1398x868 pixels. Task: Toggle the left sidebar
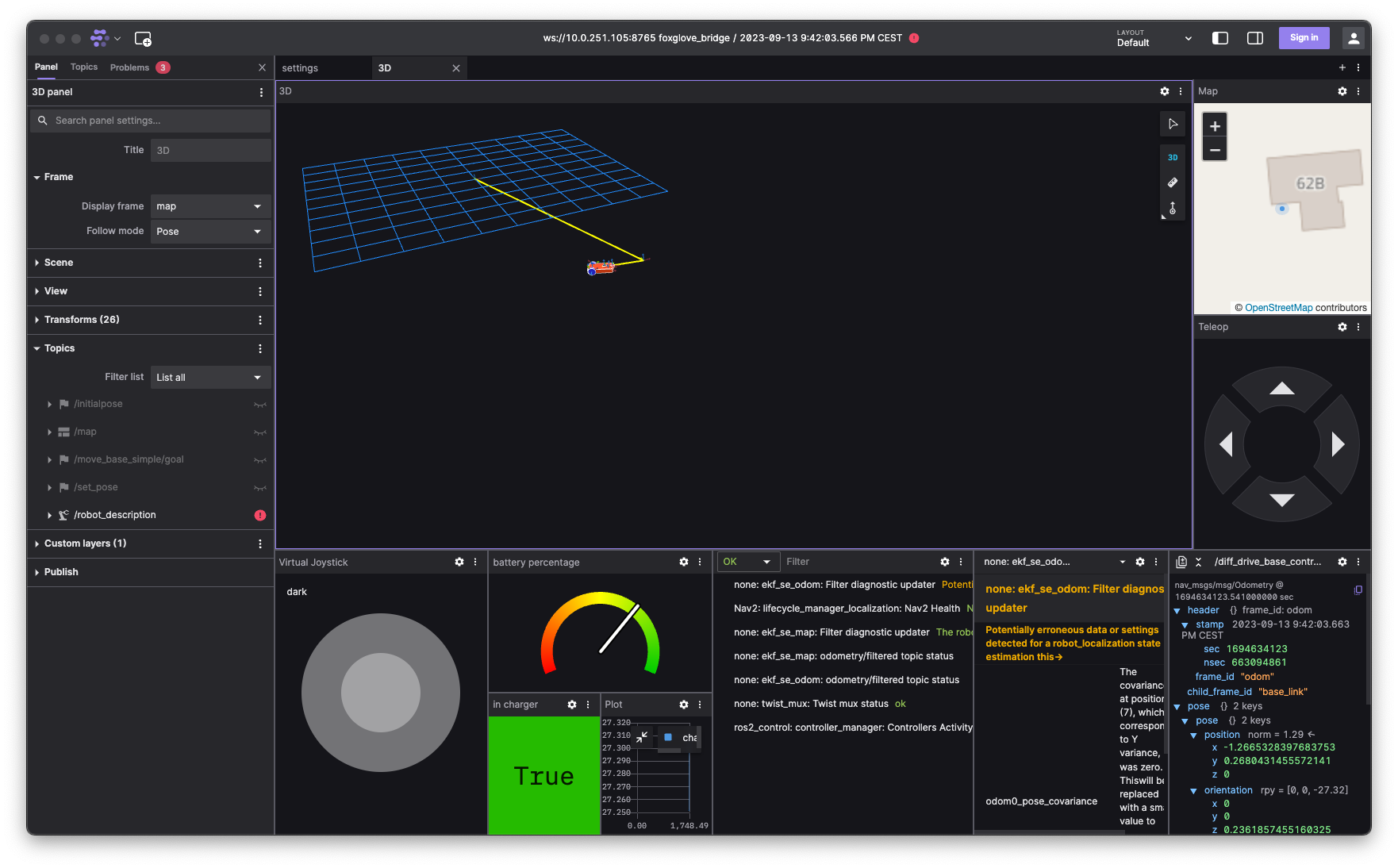(x=1220, y=38)
